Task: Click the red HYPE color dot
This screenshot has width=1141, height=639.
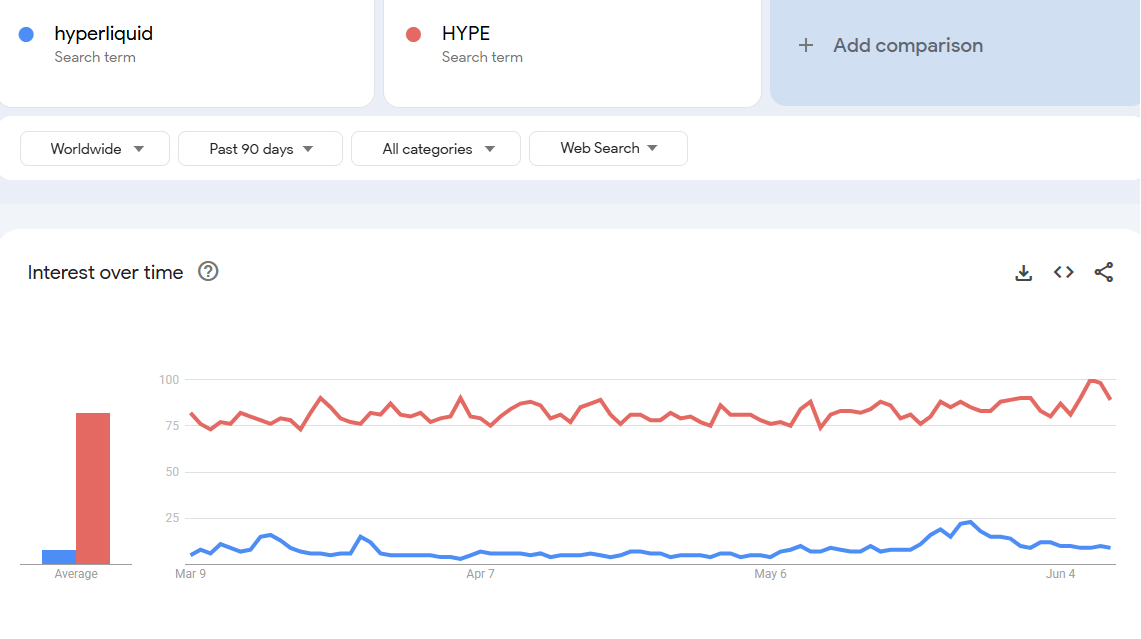Action: click(x=413, y=34)
